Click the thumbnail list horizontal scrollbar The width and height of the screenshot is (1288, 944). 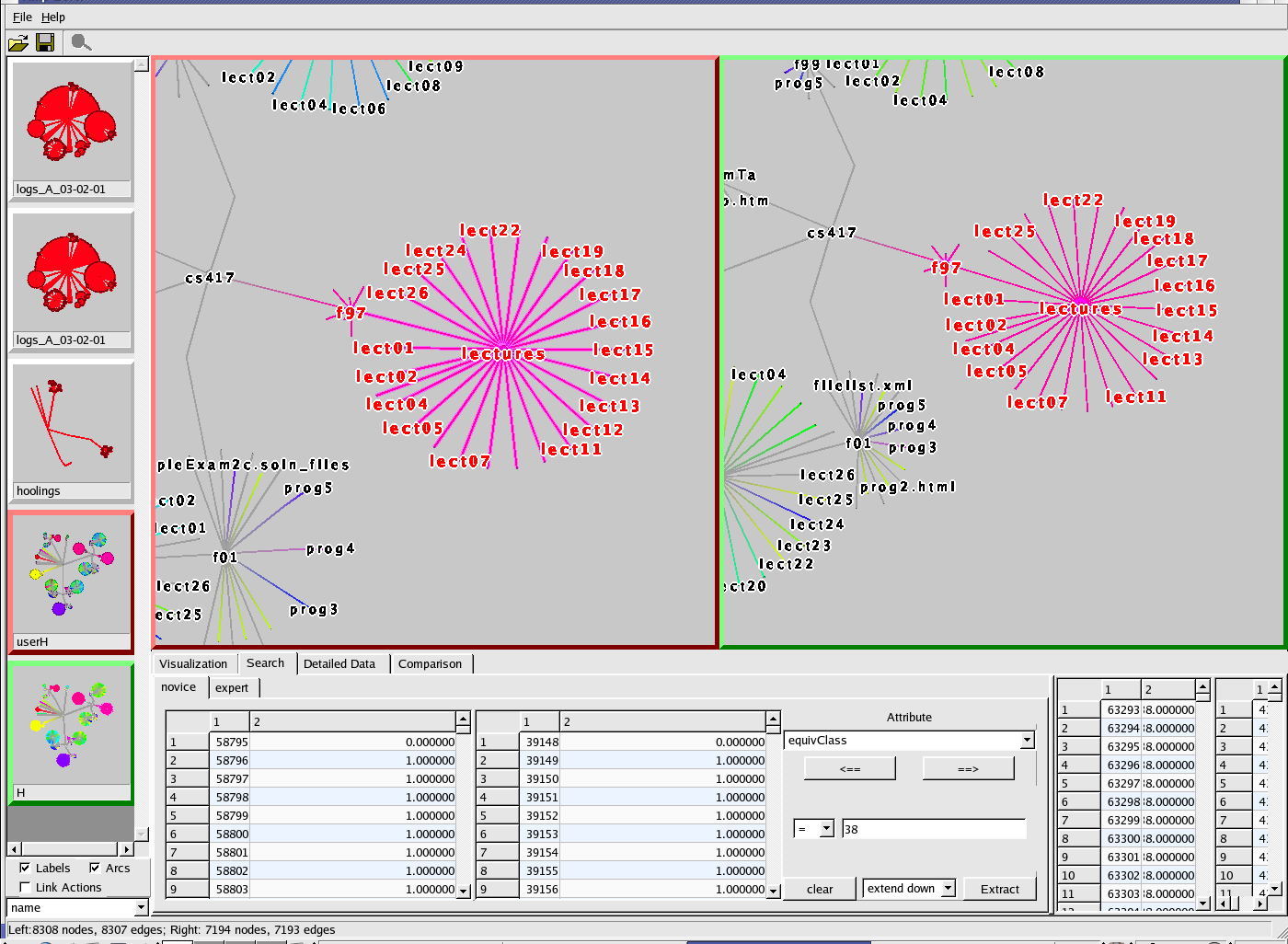point(71,848)
